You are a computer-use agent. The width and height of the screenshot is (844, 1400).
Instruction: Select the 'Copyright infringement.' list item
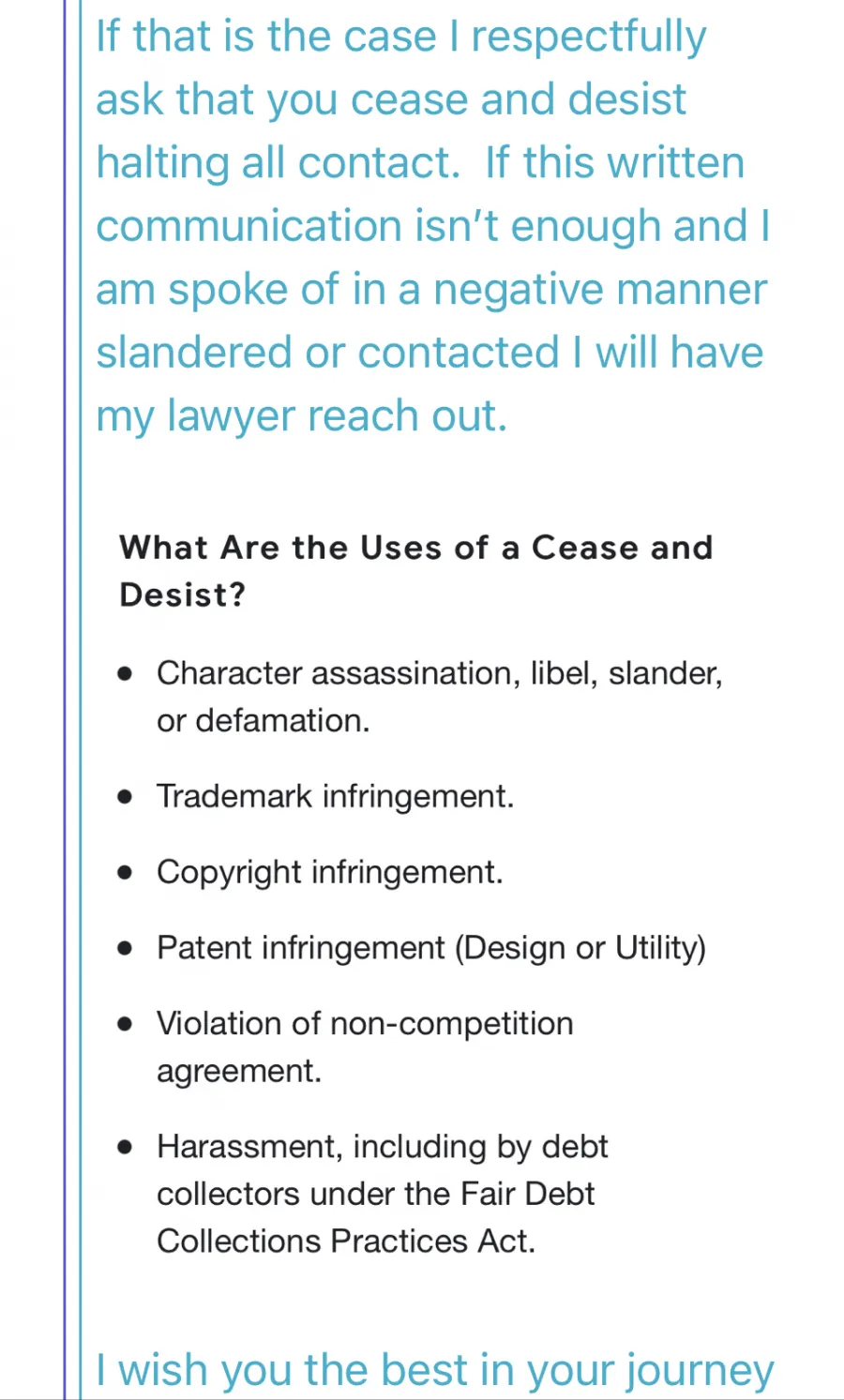pyautogui.click(x=329, y=872)
